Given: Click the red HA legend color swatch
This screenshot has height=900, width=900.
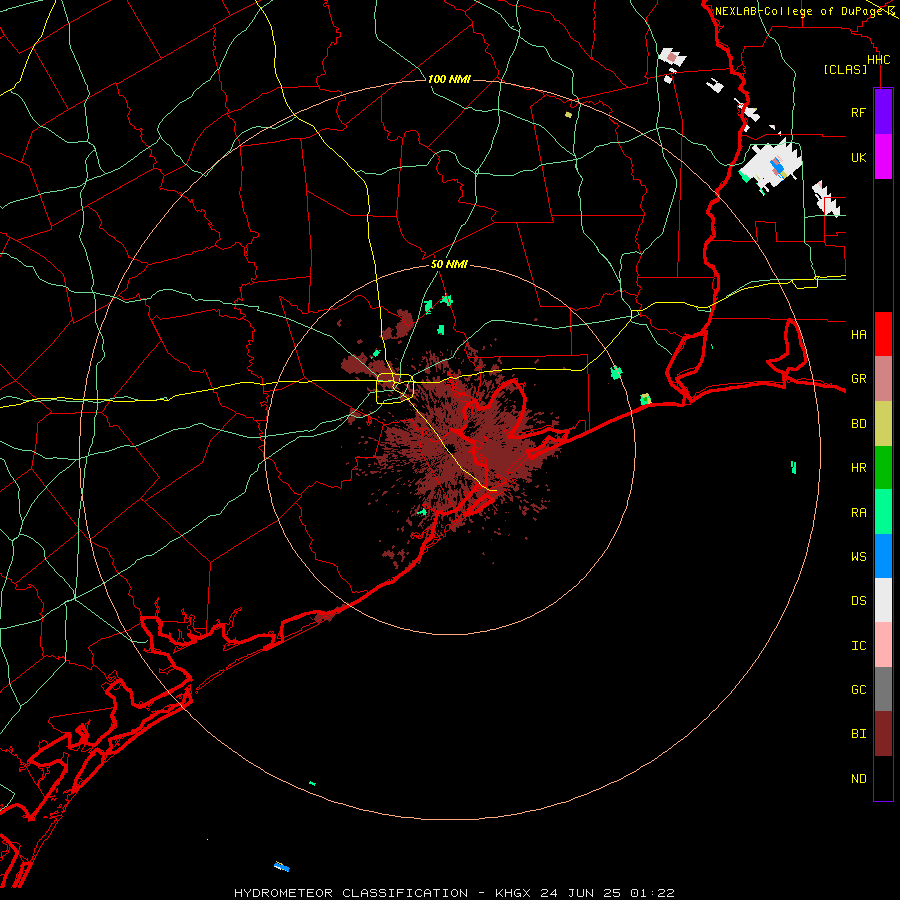Looking at the screenshot, I should tap(883, 334).
